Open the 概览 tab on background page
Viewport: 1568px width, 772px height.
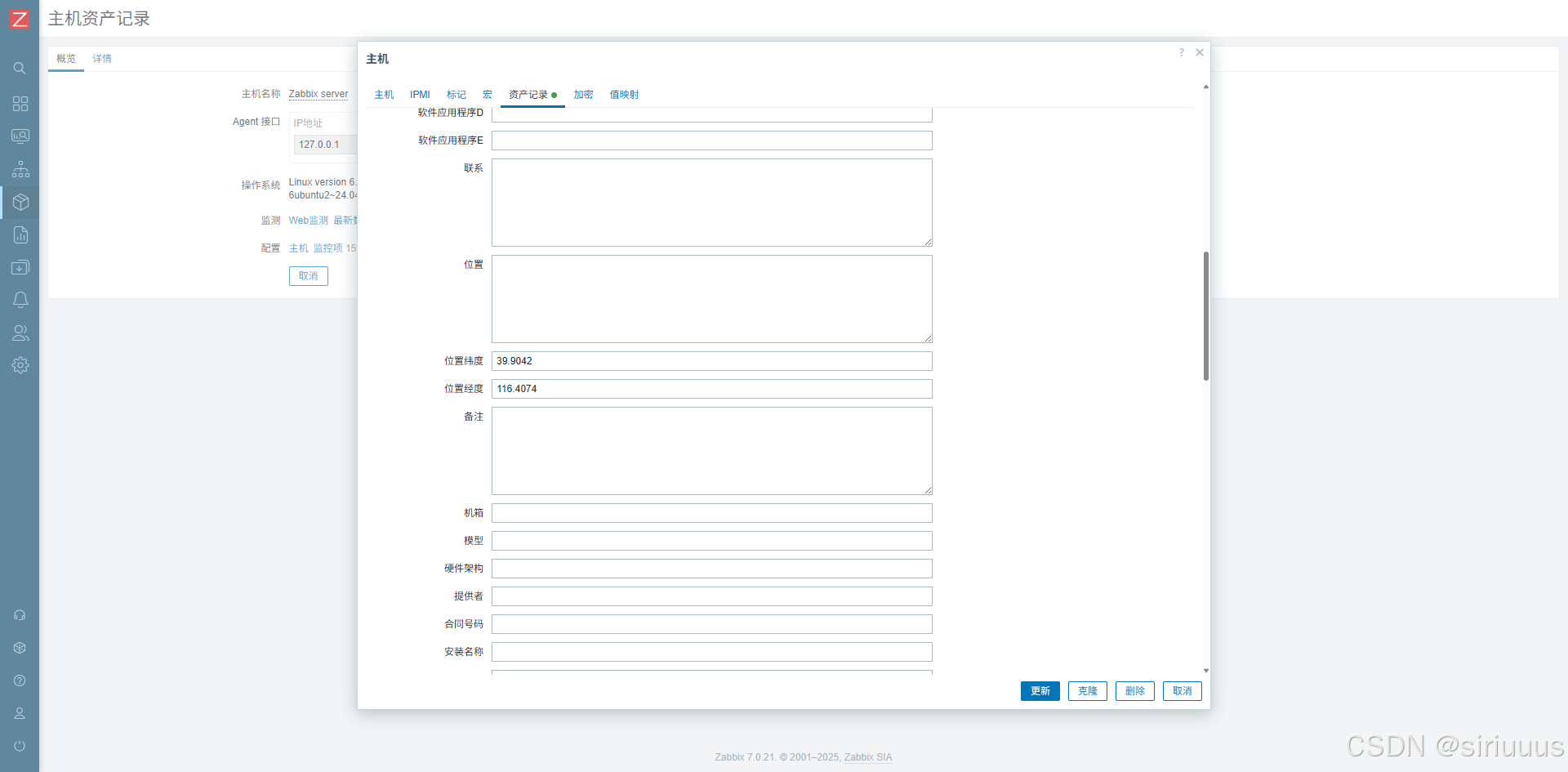point(66,59)
